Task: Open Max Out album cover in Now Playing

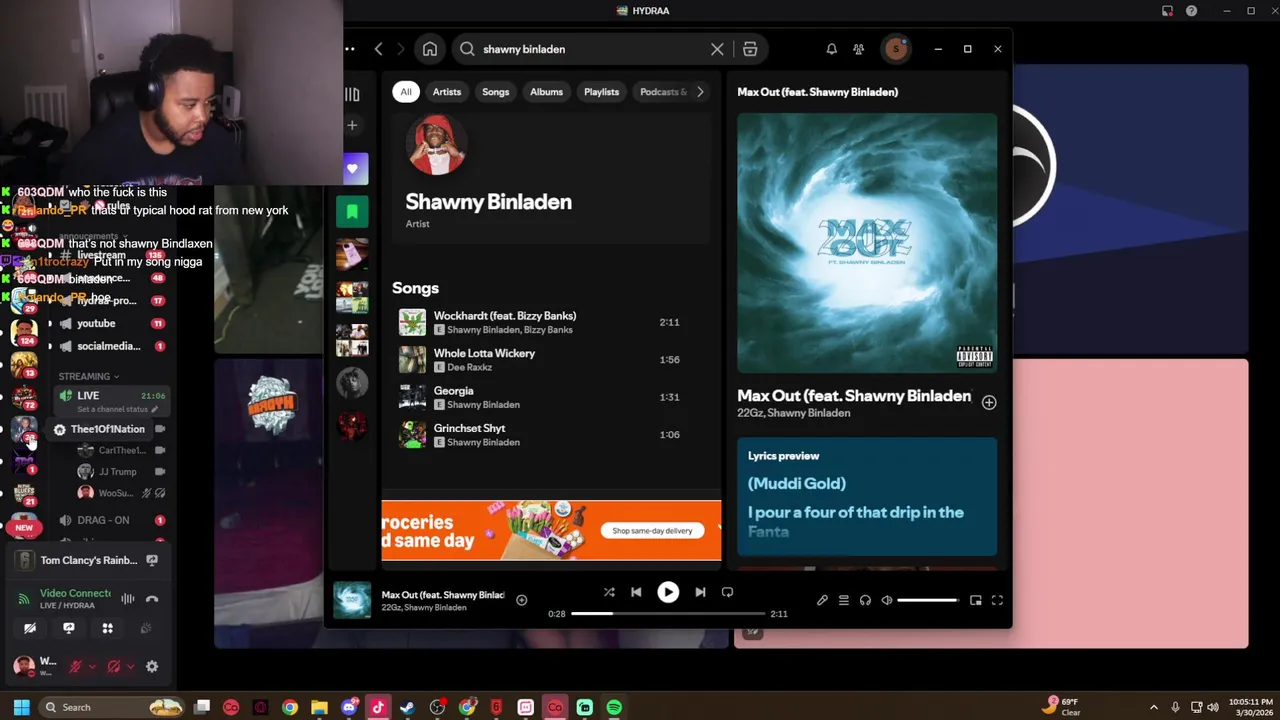Action: click(x=867, y=242)
